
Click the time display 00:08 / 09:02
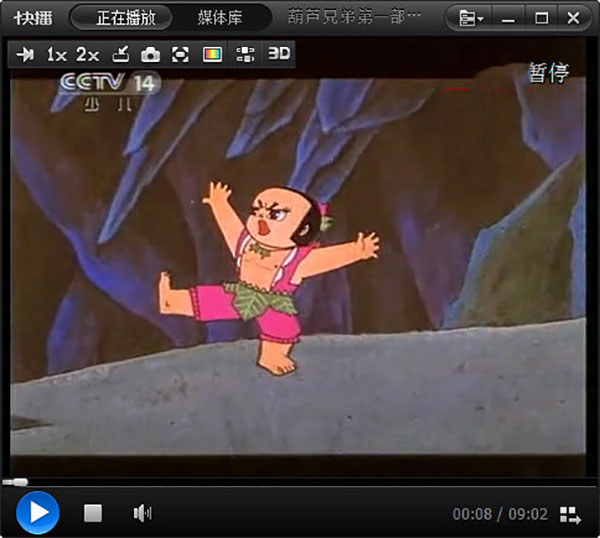click(x=500, y=514)
